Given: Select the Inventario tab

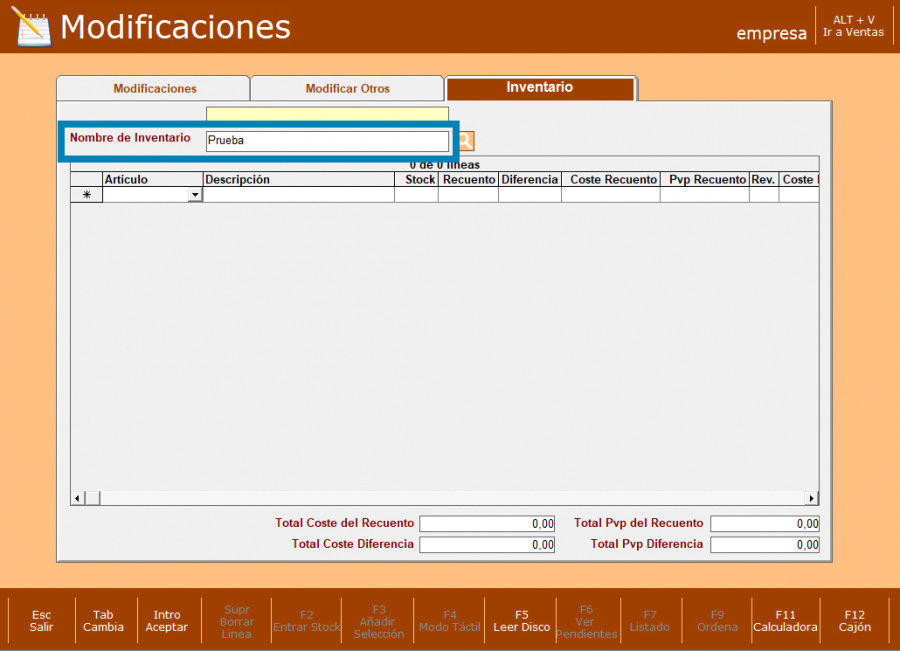Looking at the screenshot, I should point(540,88).
